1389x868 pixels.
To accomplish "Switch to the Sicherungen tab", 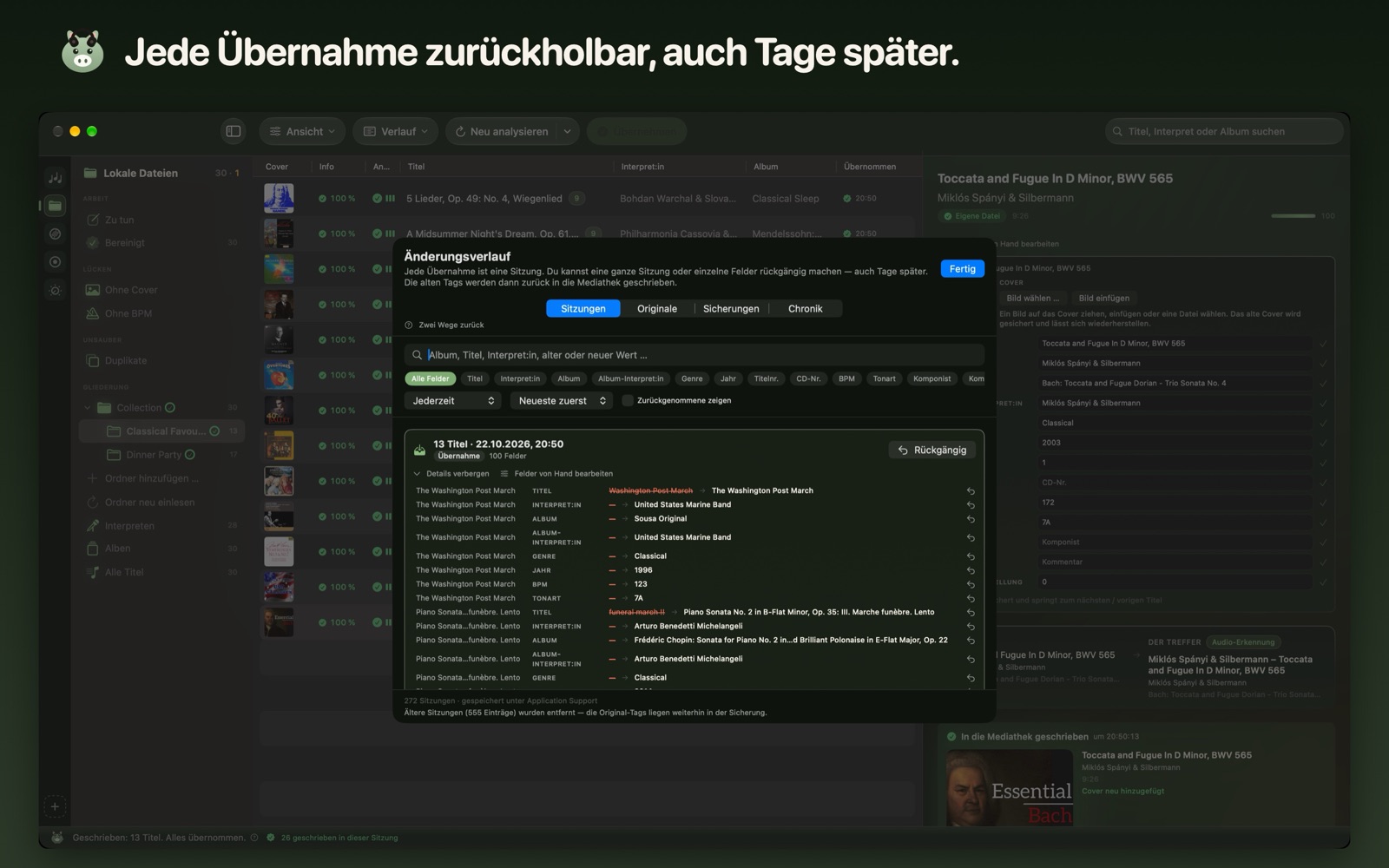I will [731, 308].
